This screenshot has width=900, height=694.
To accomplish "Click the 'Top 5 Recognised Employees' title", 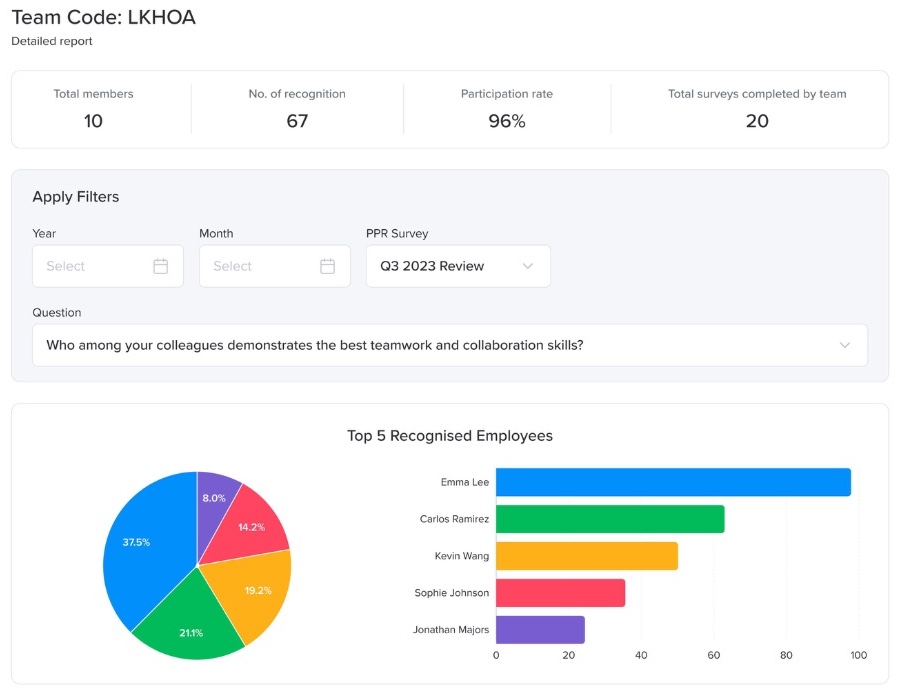I will pos(450,436).
